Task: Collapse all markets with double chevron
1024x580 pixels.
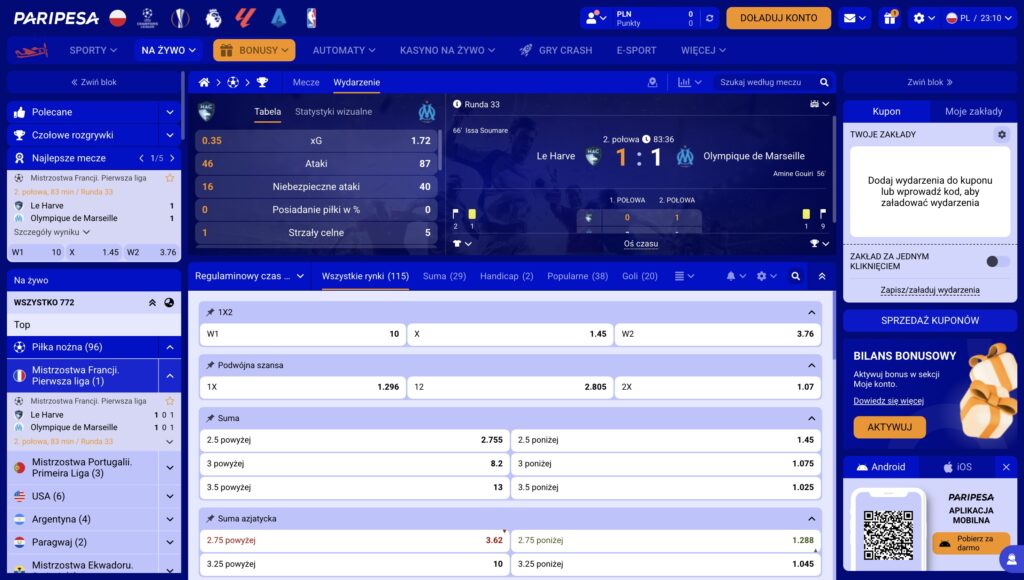Action: (x=822, y=276)
